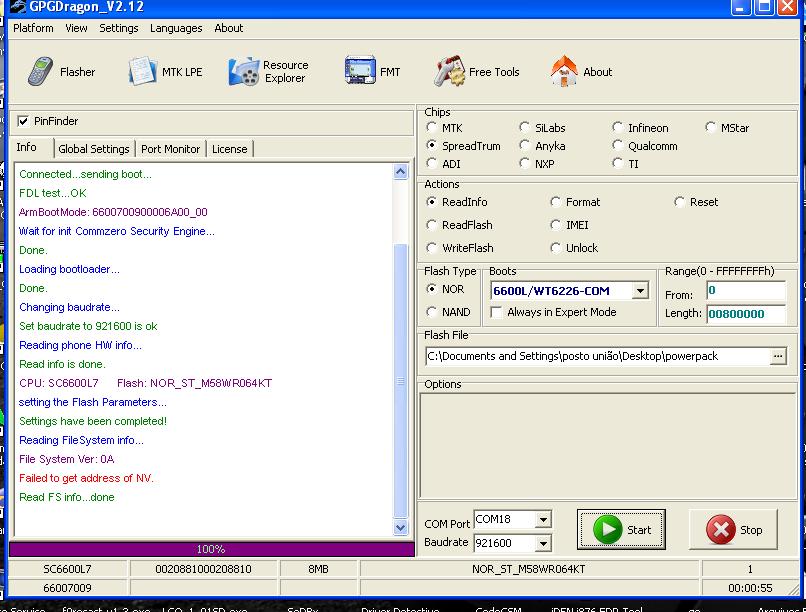
Task: Select Qualcomm as the chip
Action: tap(617, 145)
